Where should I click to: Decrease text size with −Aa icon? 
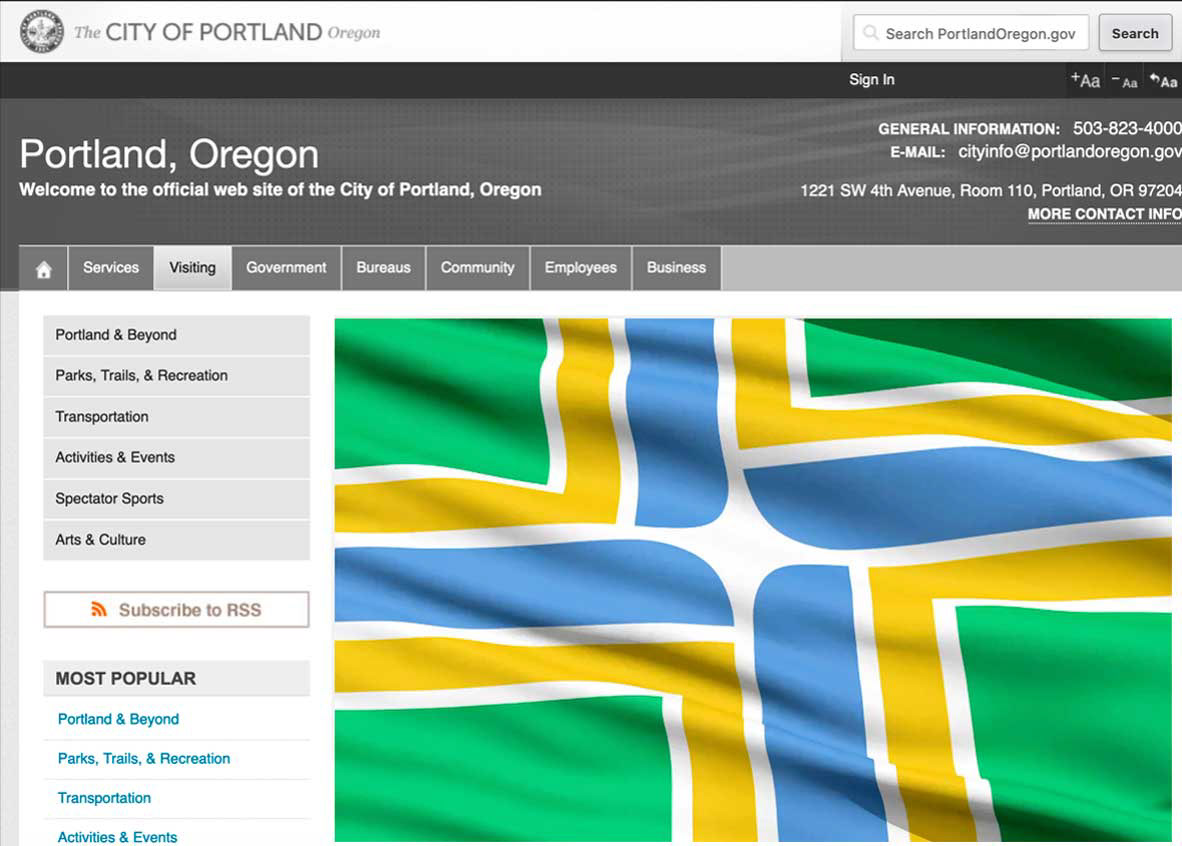click(1124, 81)
